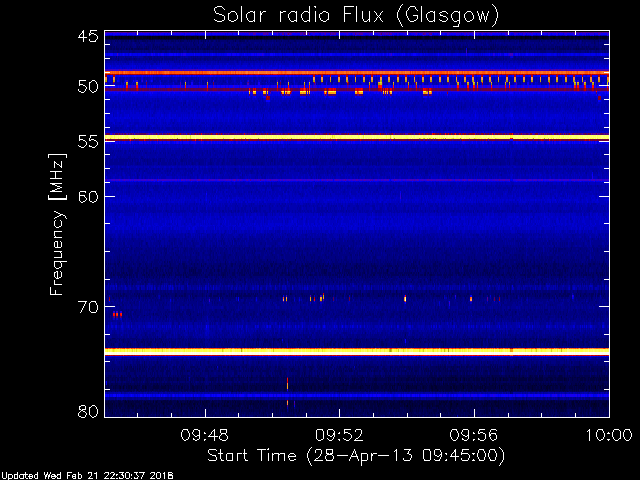
Task: Click the 50 frequency tick label
Action: coord(88,87)
